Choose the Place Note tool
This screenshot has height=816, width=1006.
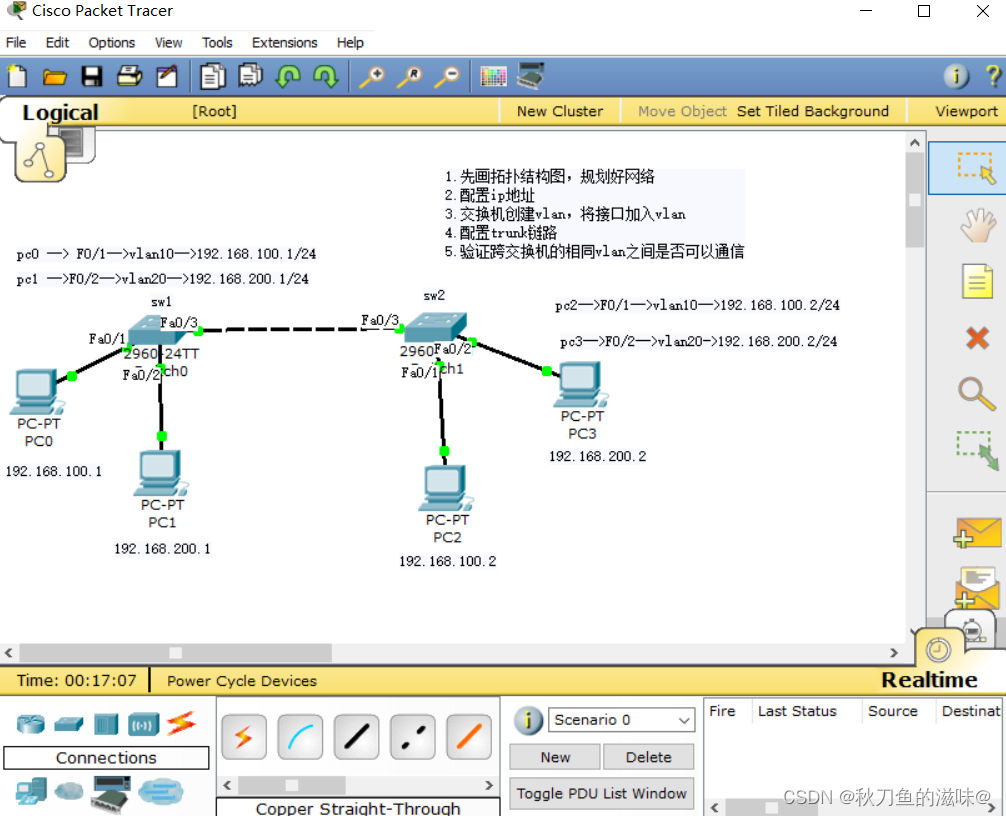(977, 282)
